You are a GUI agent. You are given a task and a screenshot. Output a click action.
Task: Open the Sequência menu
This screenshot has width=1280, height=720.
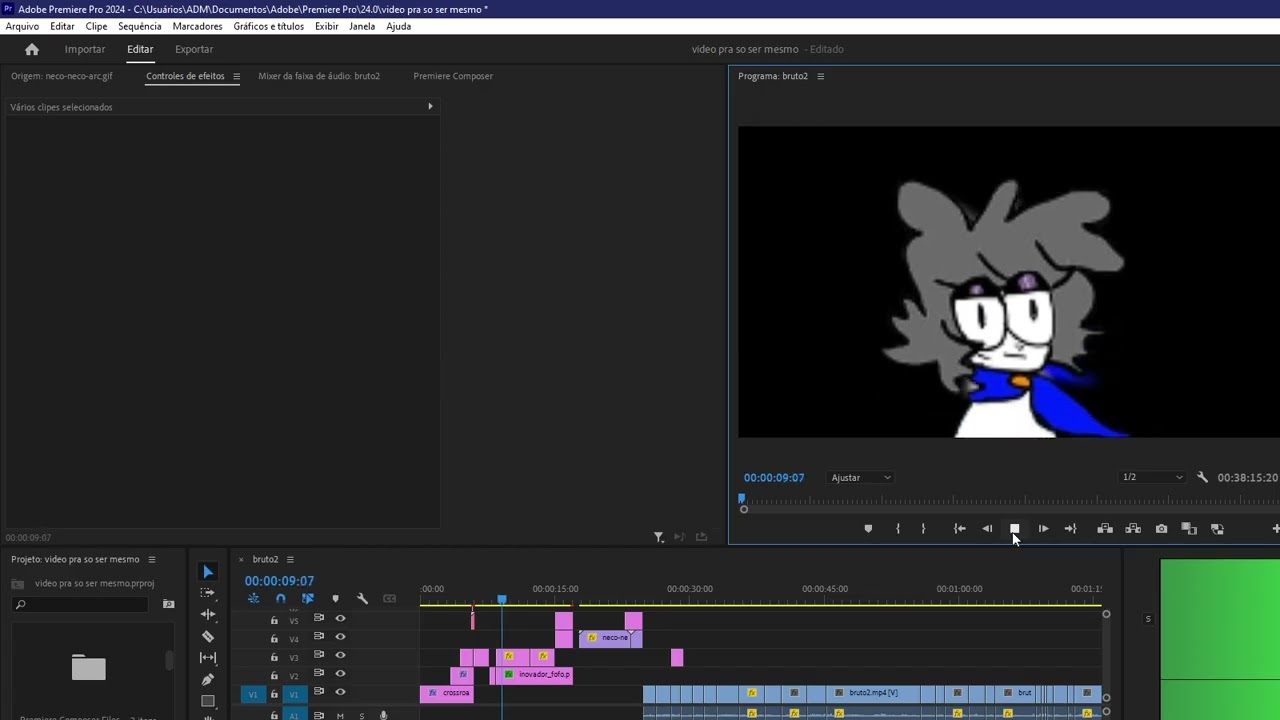coord(139,26)
